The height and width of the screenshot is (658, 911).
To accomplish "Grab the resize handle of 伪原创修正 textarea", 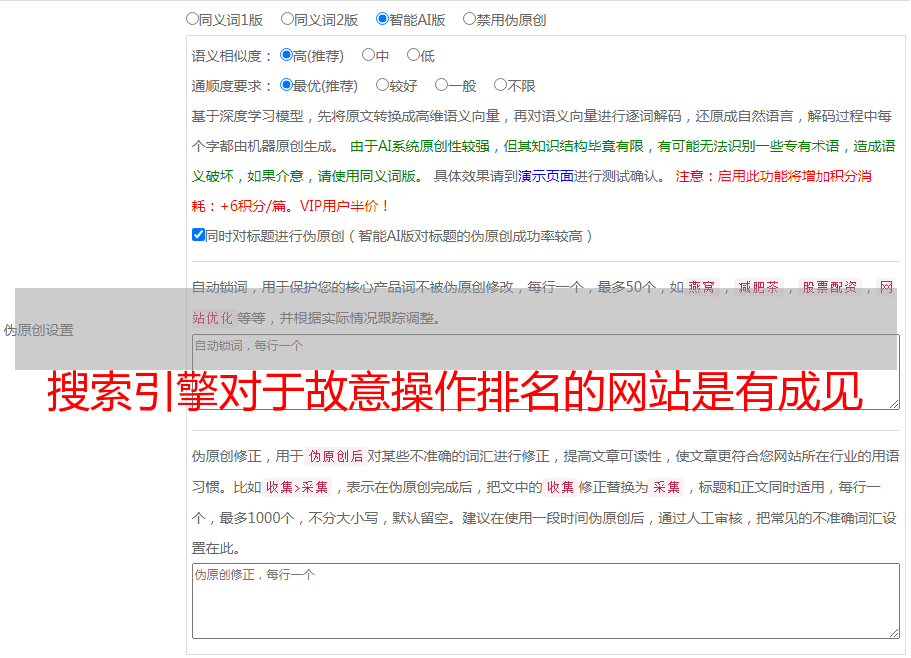I will click(894, 633).
